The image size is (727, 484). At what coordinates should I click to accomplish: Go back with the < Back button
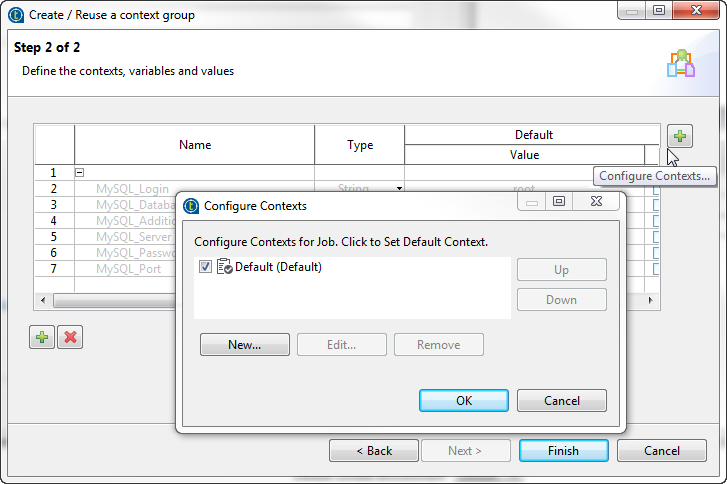[x=374, y=451]
